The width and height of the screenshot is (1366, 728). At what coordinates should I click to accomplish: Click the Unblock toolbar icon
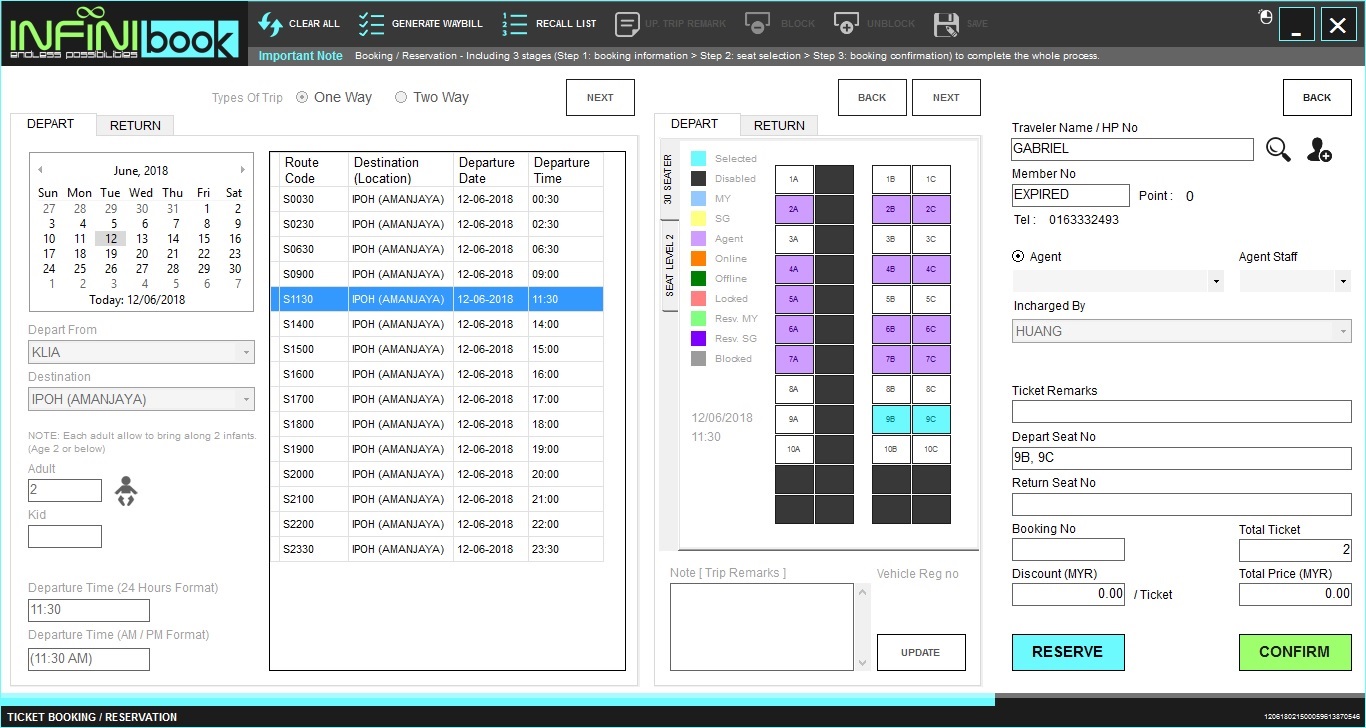click(846, 24)
